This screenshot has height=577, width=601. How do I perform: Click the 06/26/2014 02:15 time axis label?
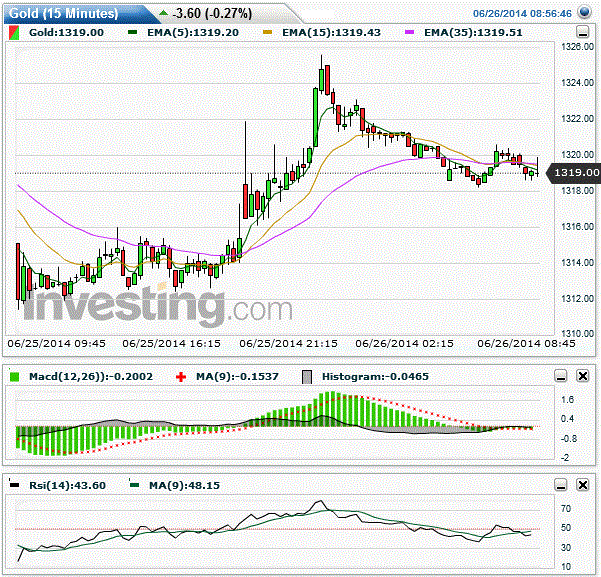[404, 343]
